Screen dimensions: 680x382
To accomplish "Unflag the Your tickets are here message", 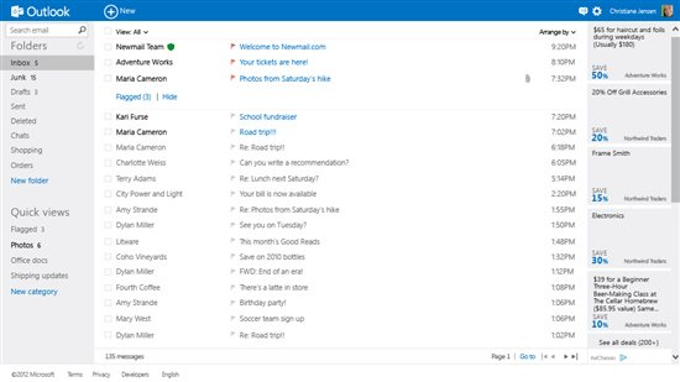I will point(232,62).
